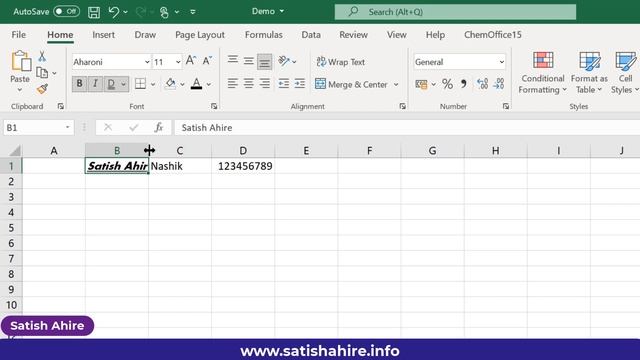Open Format as Table gallery
640x360 pixels.
589,73
